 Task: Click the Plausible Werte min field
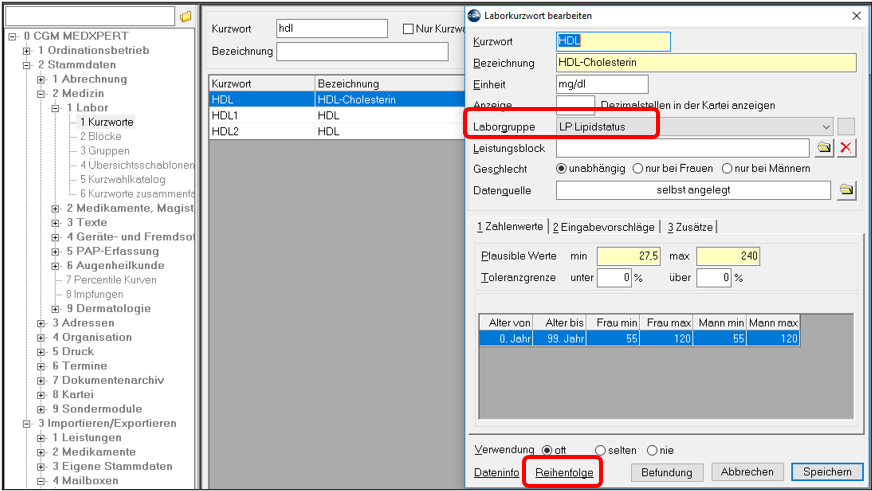tap(629, 256)
